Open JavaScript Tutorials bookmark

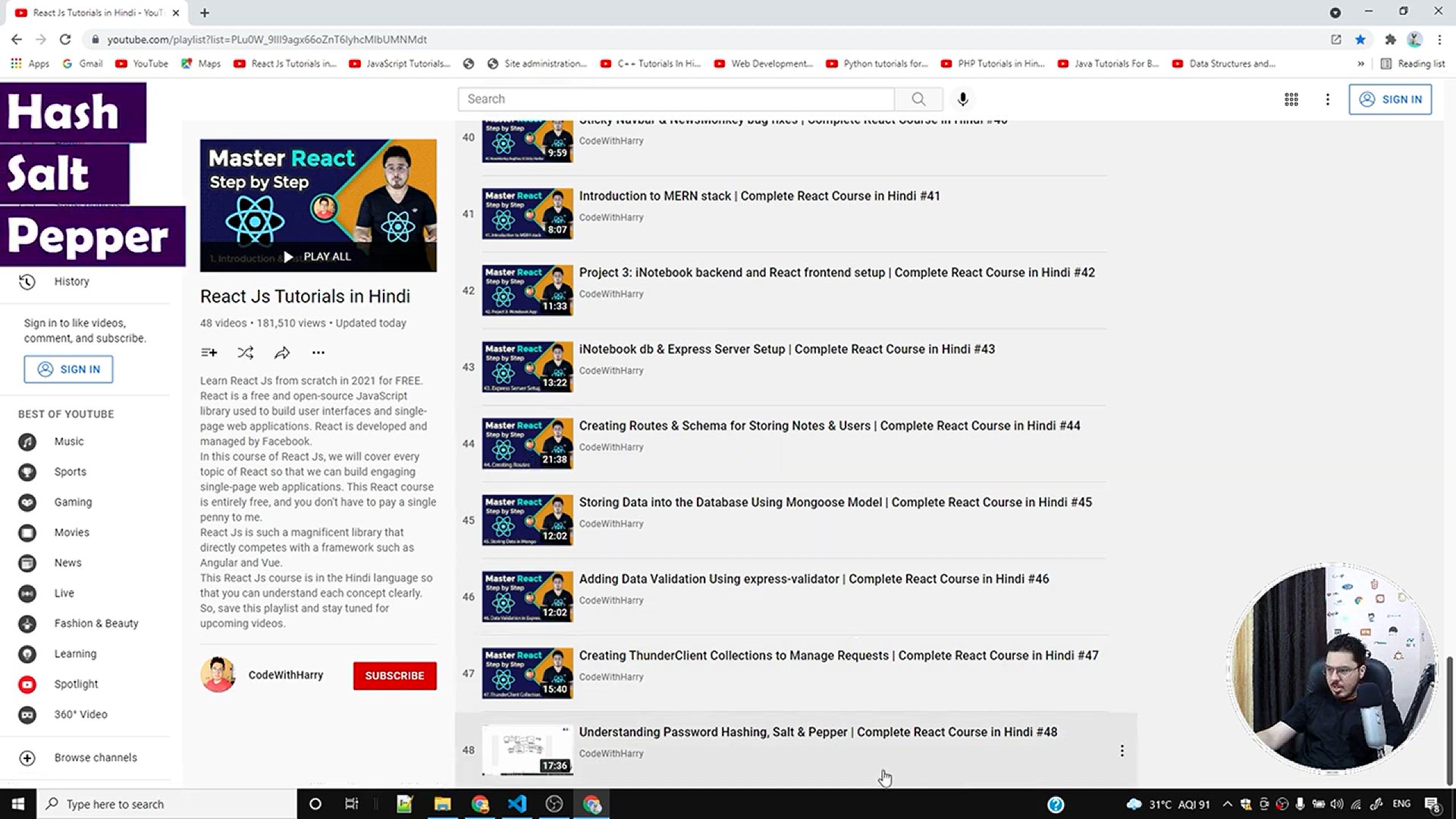(399, 64)
